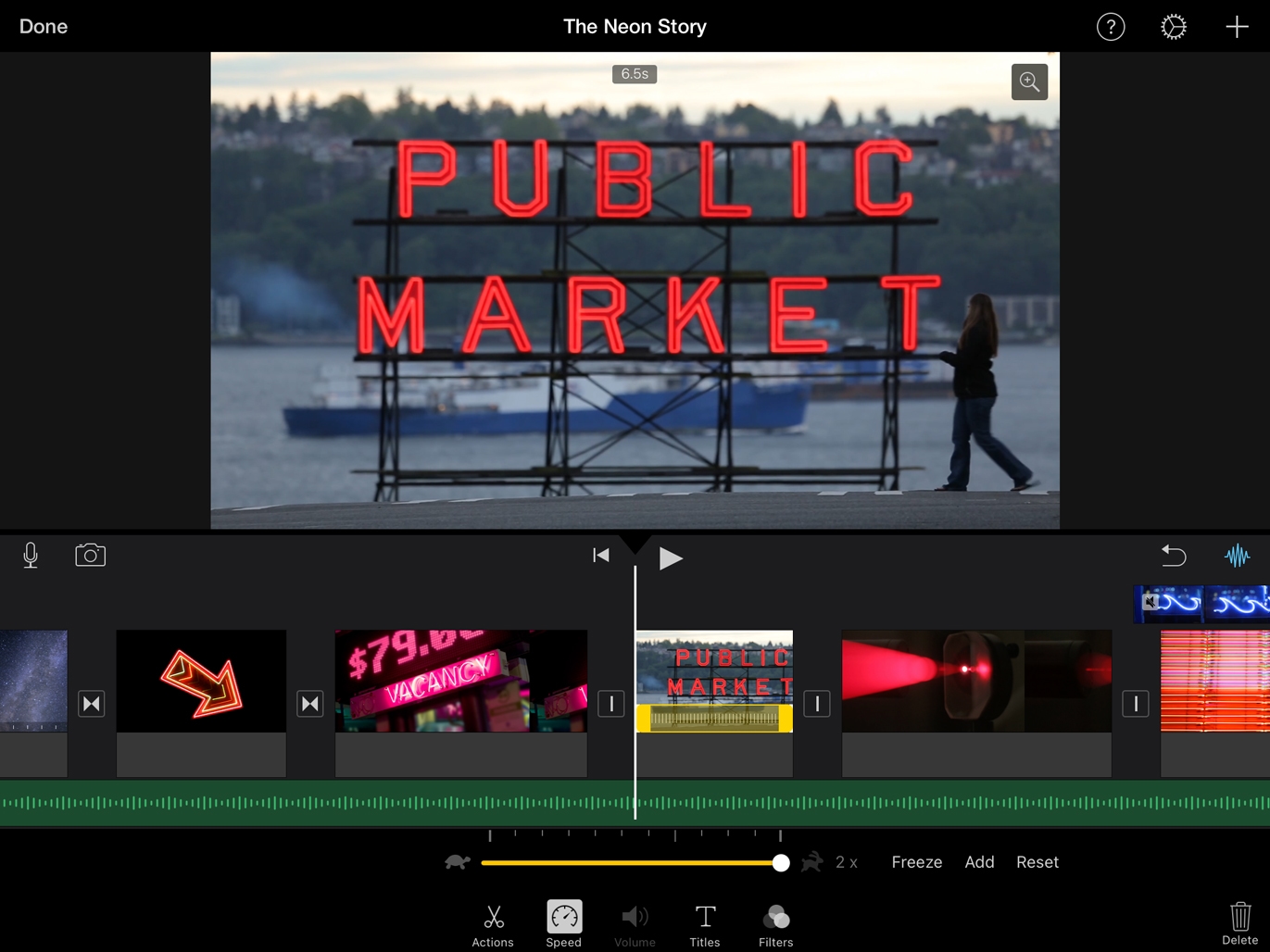Image resolution: width=1270 pixels, height=952 pixels.
Task: Open the Speed tab
Action: pyautogui.click(x=563, y=924)
